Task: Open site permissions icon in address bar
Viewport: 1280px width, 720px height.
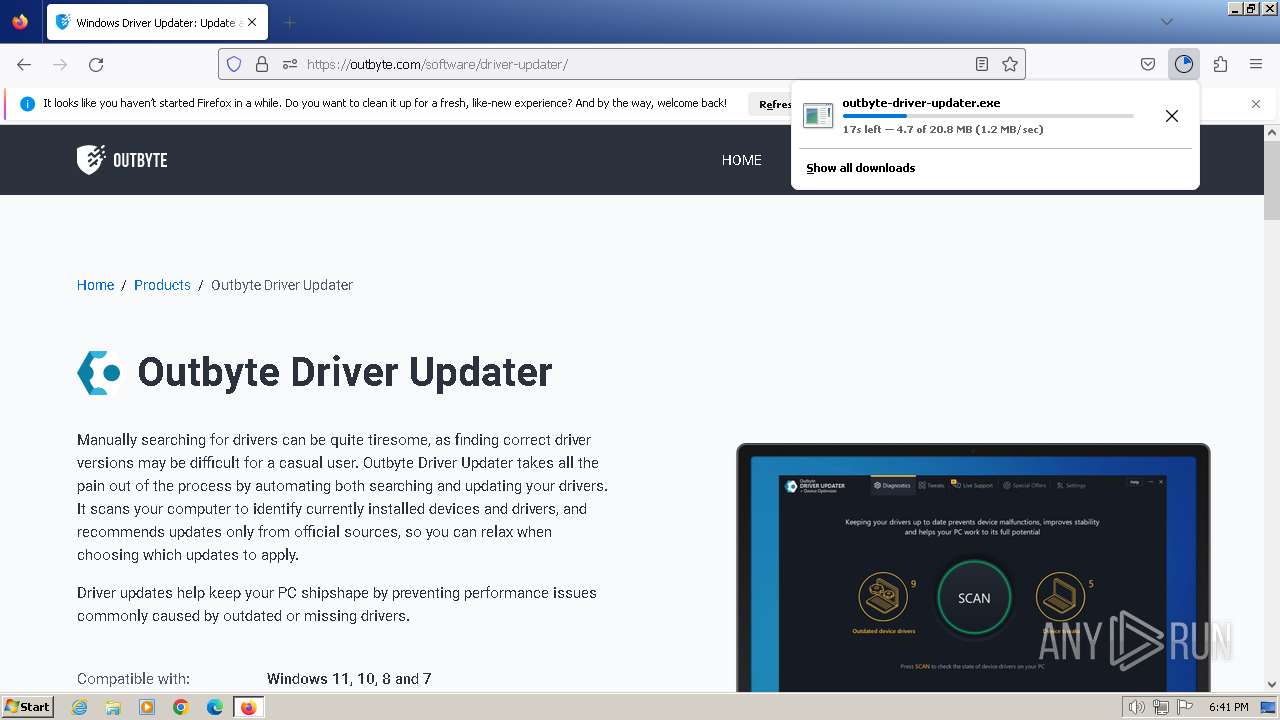Action: click(290, 64)
